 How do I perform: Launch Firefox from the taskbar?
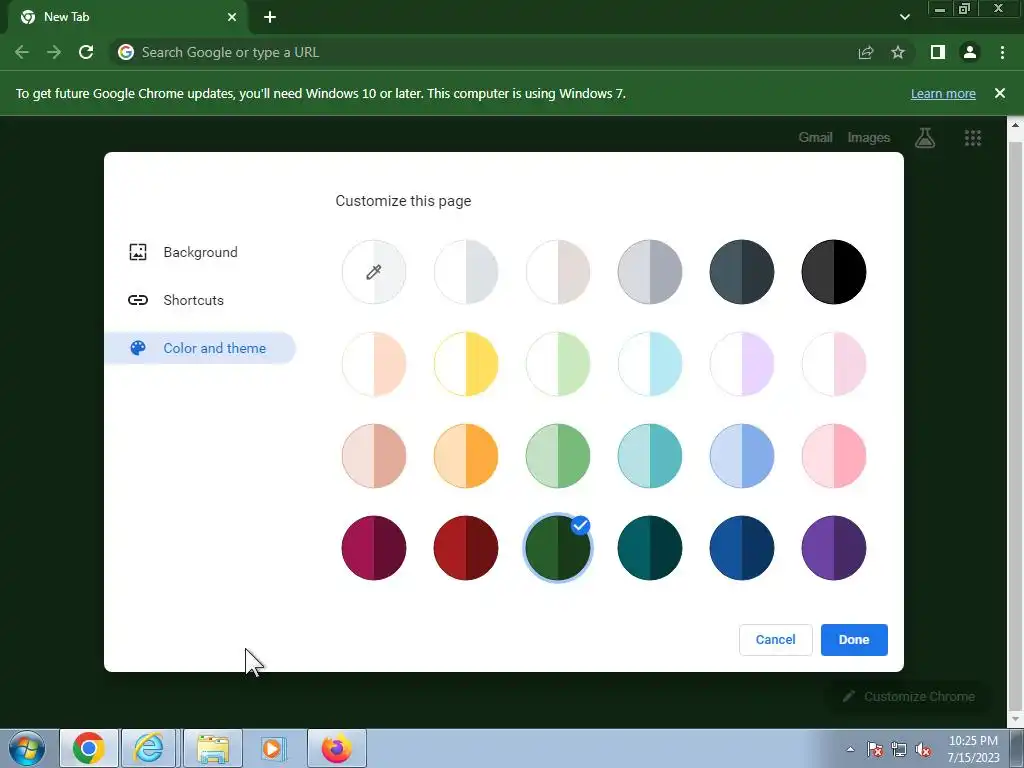coord(336,748)
